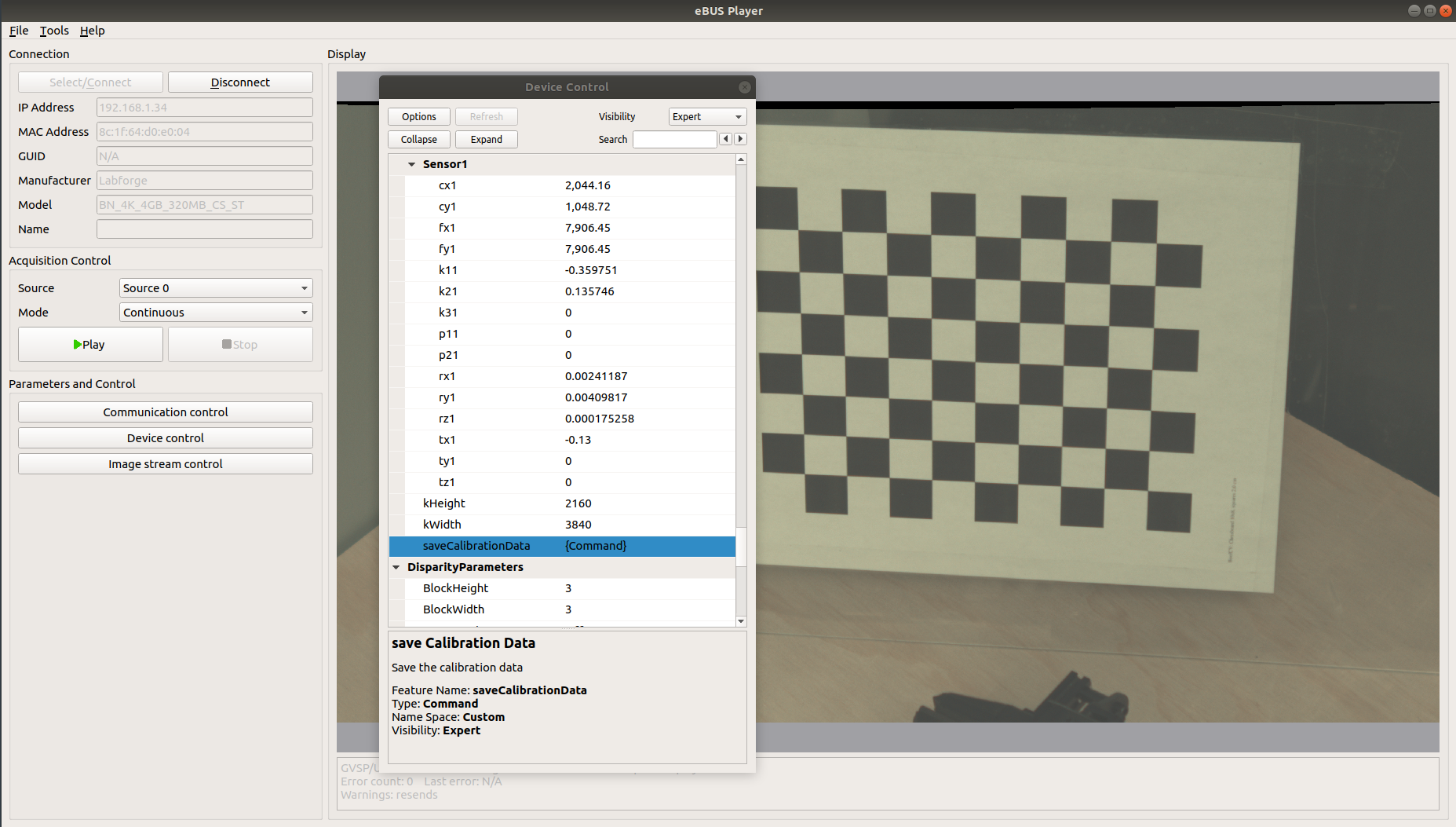Open the Visibility dropdown
The height and width of the screenshot is (827, 1456).
coord(706,116)
